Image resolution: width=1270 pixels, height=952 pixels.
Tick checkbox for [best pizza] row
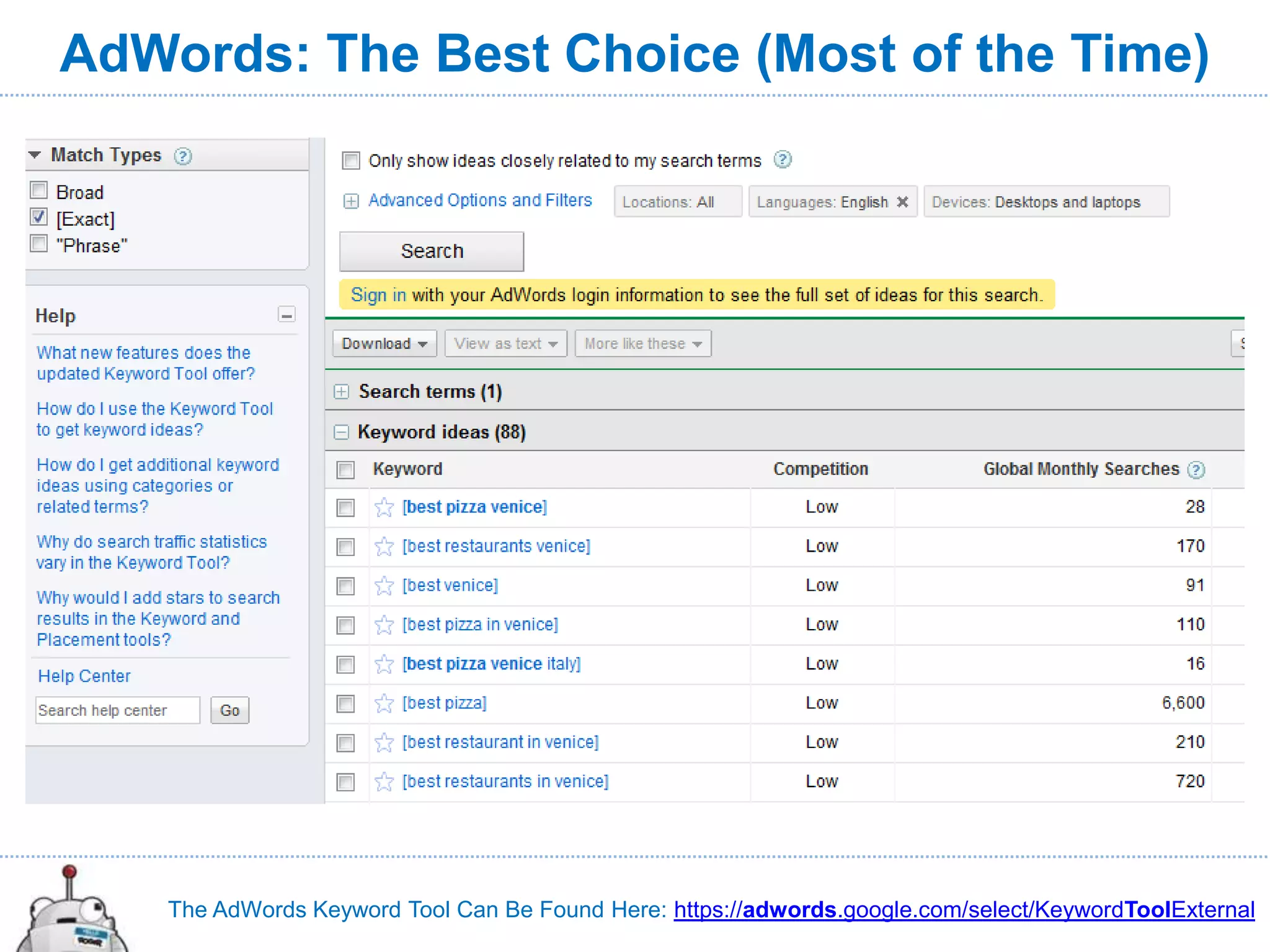tap(345, 704)
